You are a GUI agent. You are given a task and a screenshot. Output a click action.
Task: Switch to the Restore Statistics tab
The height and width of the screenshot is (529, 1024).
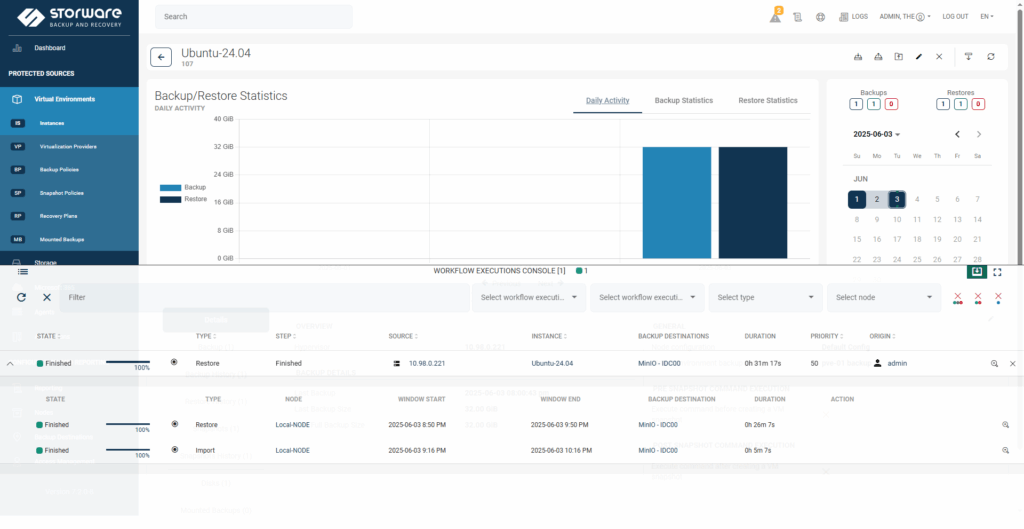coord(767,100)
